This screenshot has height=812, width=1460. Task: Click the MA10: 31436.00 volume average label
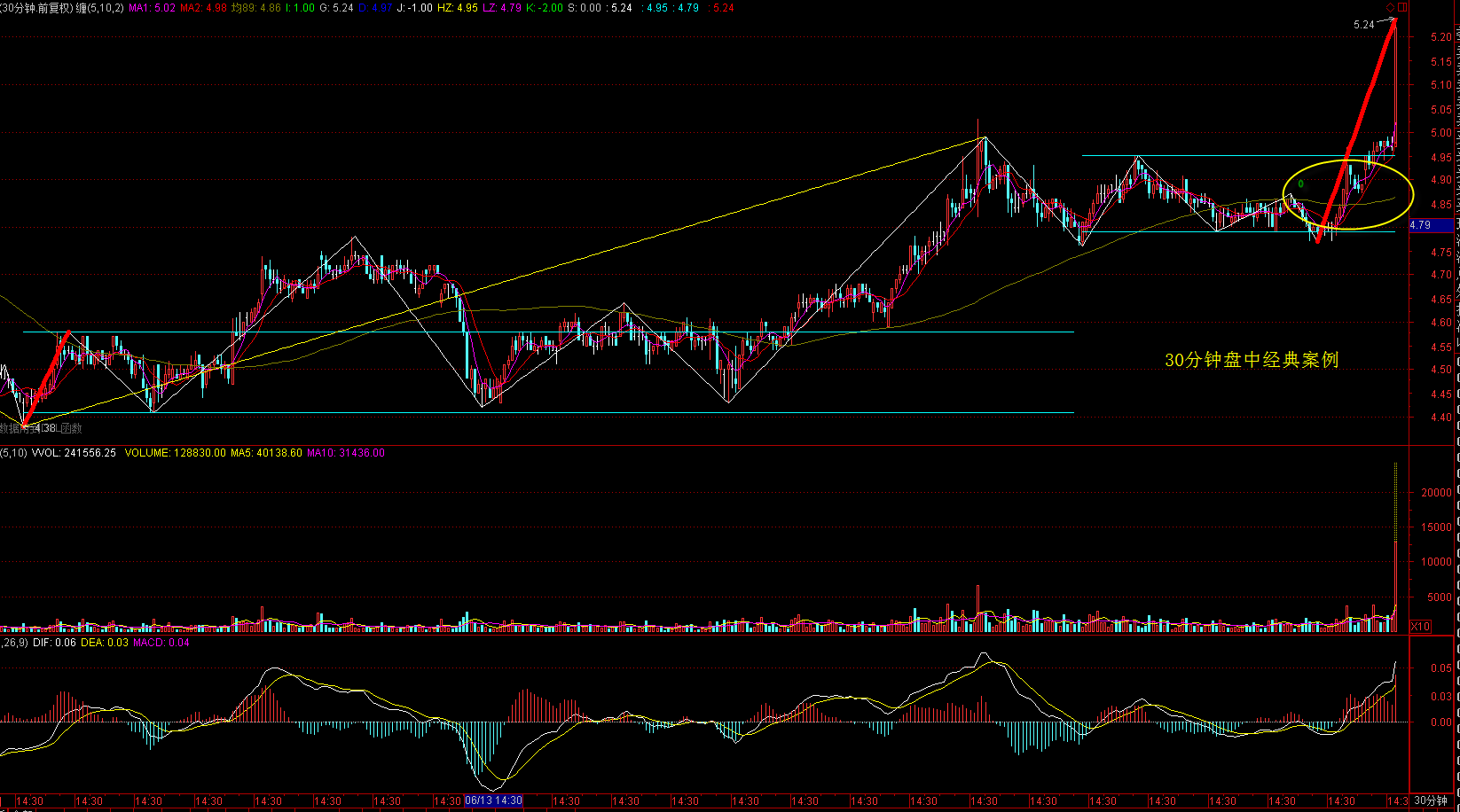pos(346,453)
